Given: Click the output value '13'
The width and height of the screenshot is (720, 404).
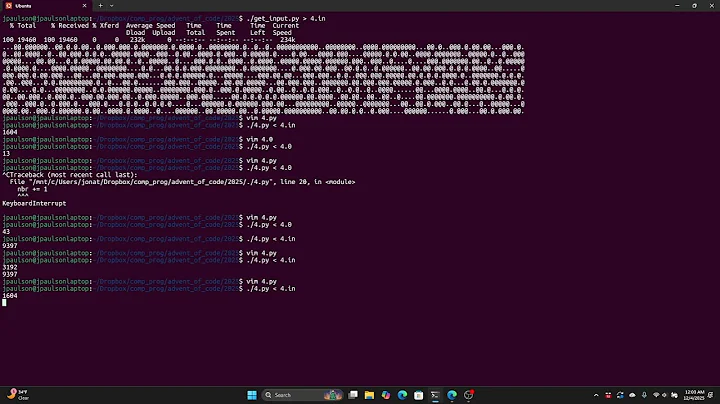Looking at the screenshot, I should pos(6,153).
